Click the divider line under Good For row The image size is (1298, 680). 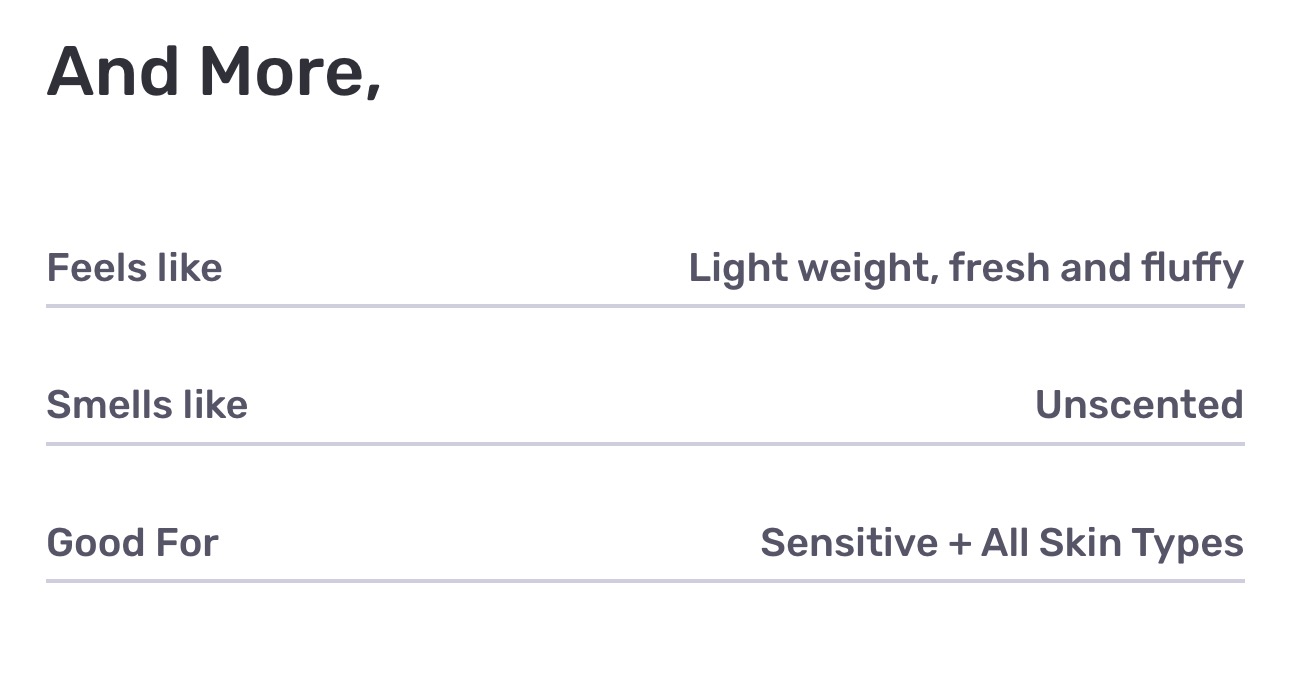point(645,580)
